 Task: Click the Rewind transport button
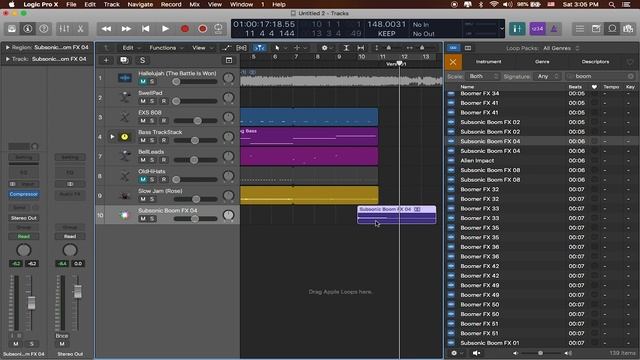106,29
